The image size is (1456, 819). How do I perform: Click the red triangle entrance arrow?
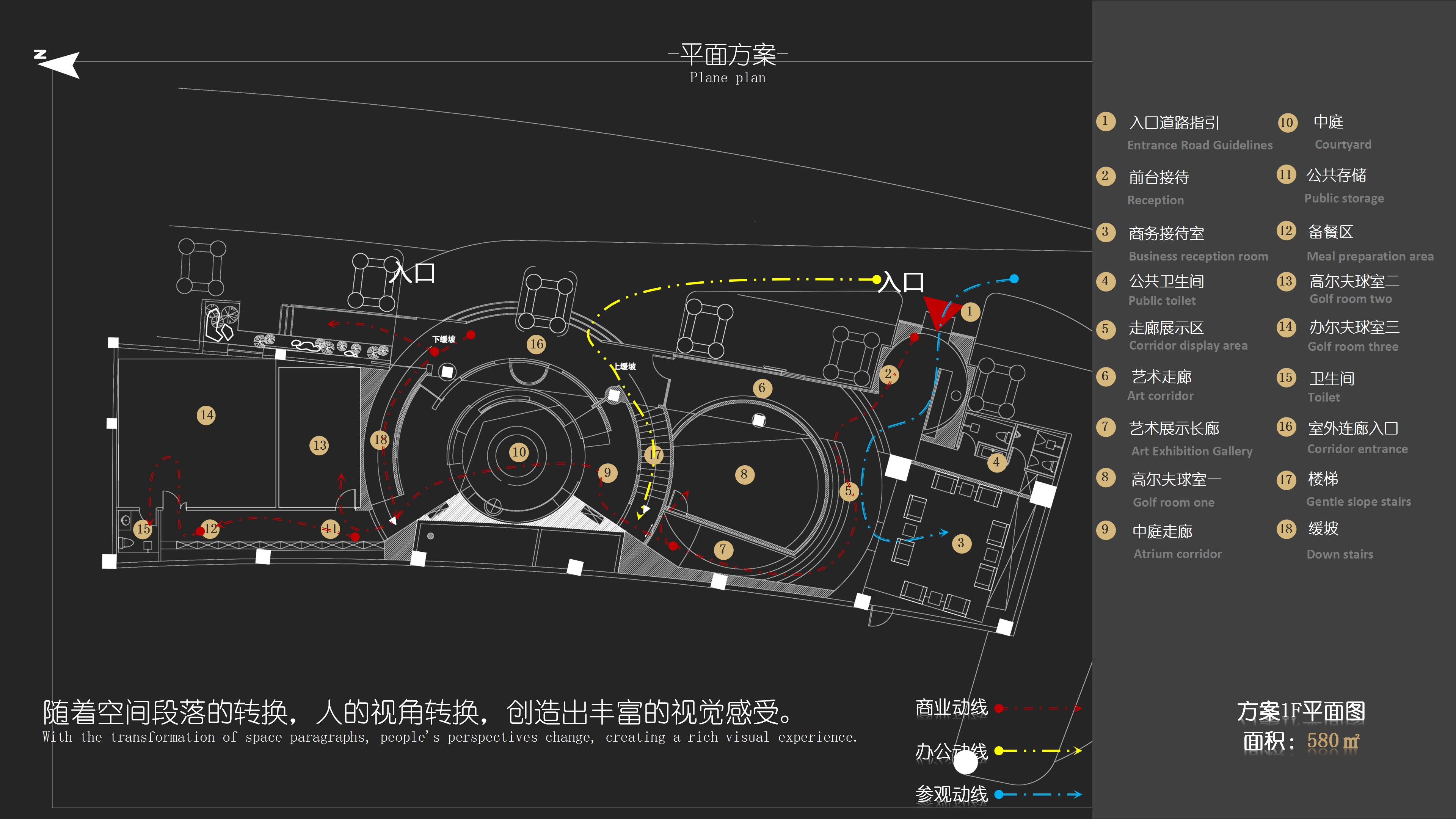(x=940, y=311)
